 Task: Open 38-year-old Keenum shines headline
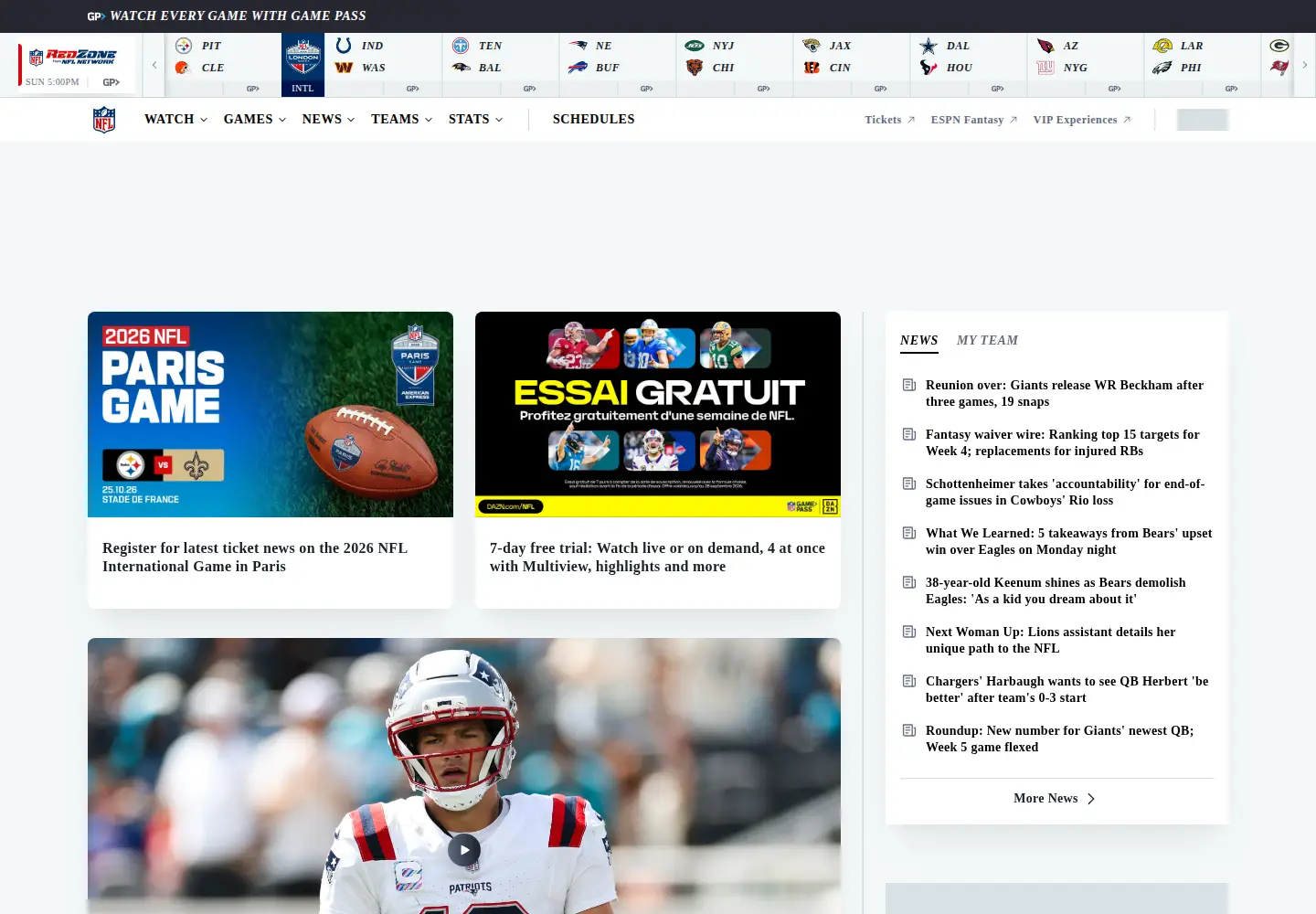pos(1056,590)
